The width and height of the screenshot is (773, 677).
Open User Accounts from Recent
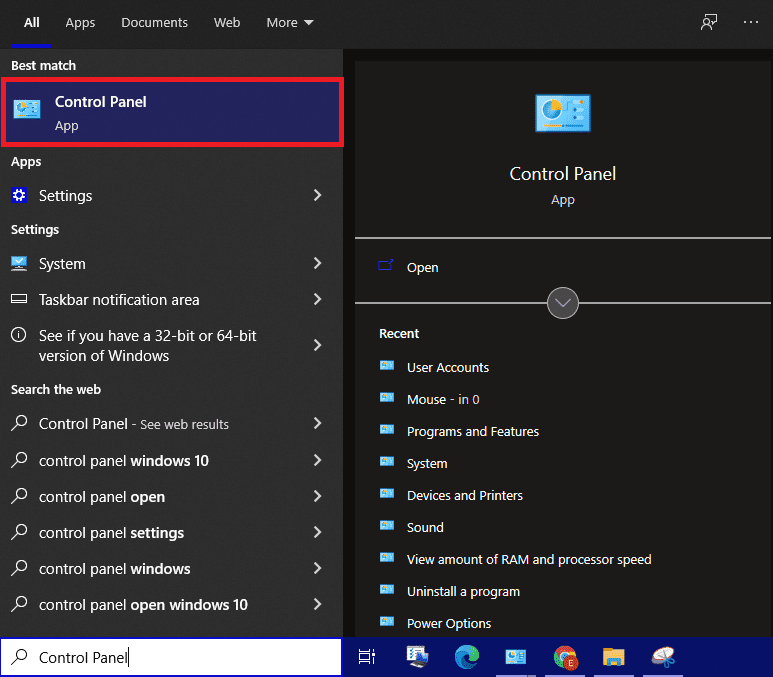click(x=448, y=367)
